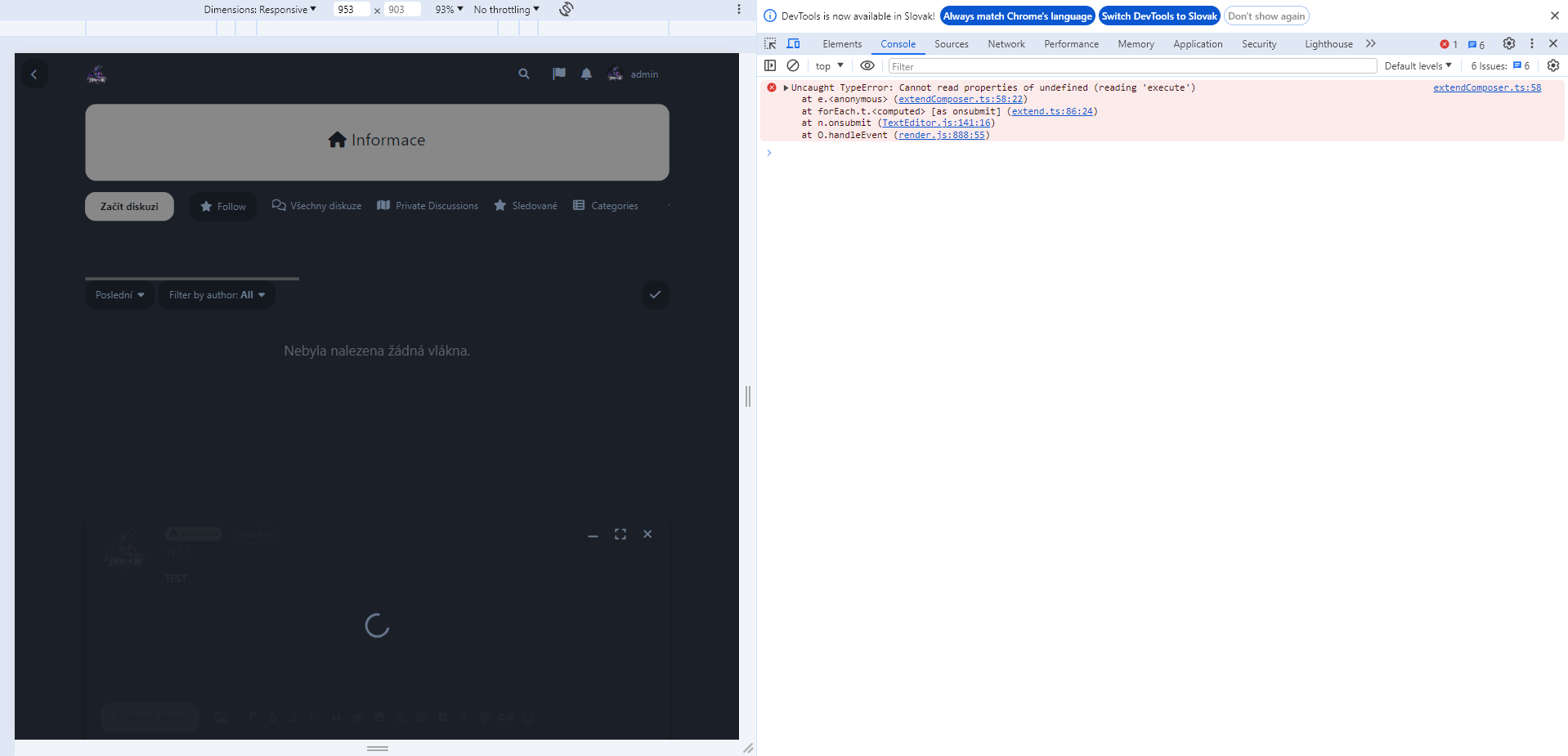
Task: Clear the console
Action: 793,65
